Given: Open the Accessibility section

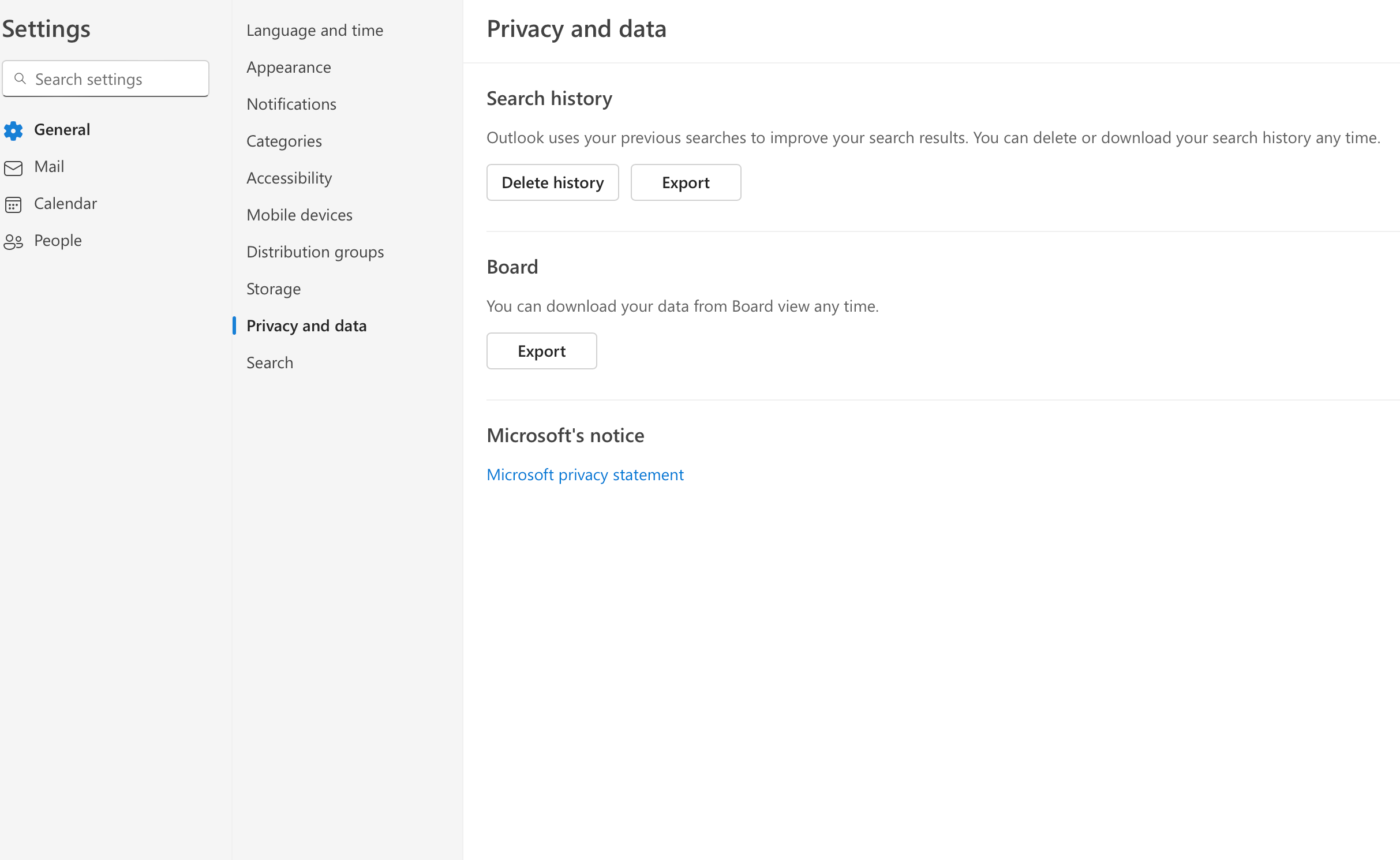Looking at the screenshot, I should [x=289, y=178].
